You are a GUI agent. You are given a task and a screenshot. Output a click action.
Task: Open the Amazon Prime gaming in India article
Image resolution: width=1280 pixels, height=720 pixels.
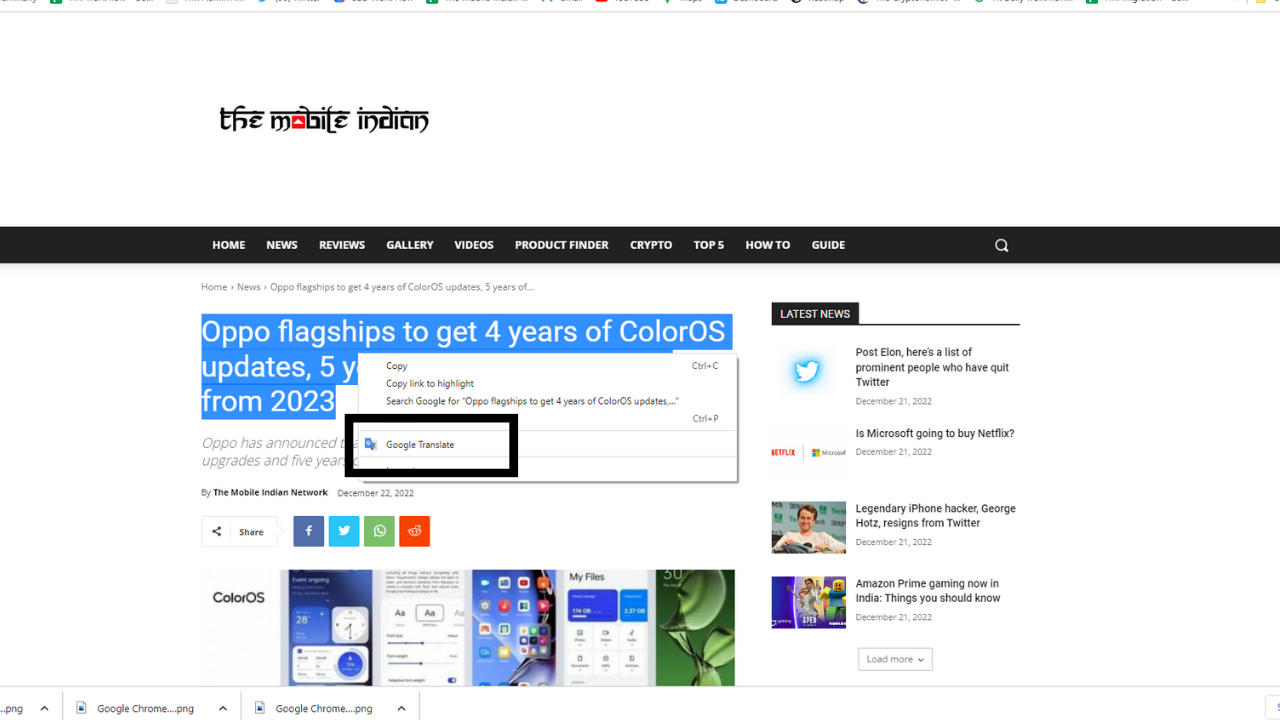[x=928, y=591]
